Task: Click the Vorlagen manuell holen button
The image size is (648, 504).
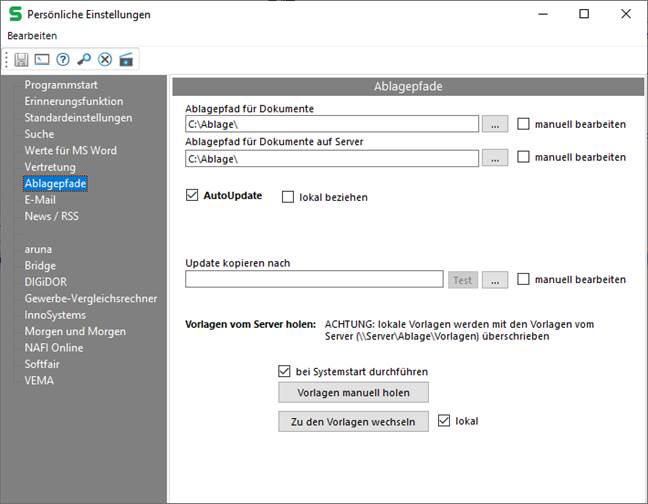Action: click(x=353, y=392)
